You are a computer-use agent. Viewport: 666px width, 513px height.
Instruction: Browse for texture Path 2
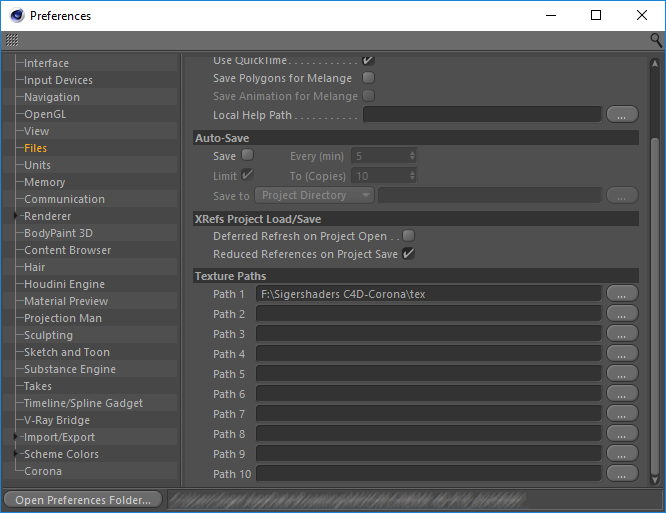[x=622, y=313]
